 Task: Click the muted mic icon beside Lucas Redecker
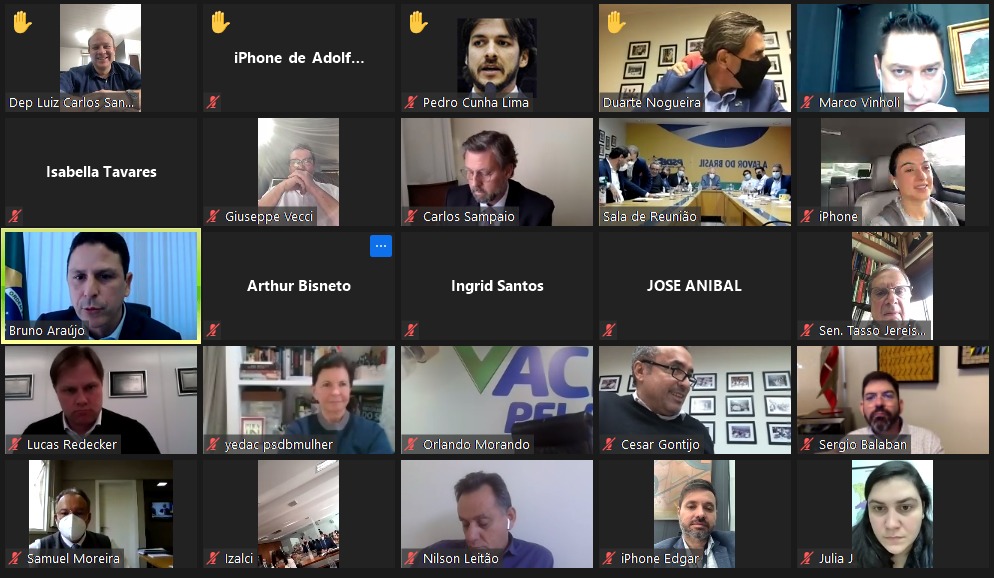(15, 444)
